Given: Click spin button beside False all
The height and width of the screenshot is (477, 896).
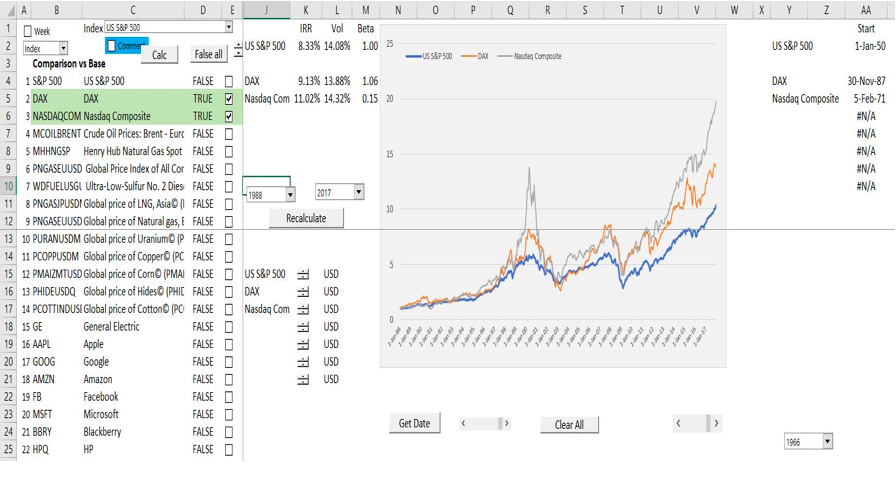Looking at the screenshot, I should point(238,50).
